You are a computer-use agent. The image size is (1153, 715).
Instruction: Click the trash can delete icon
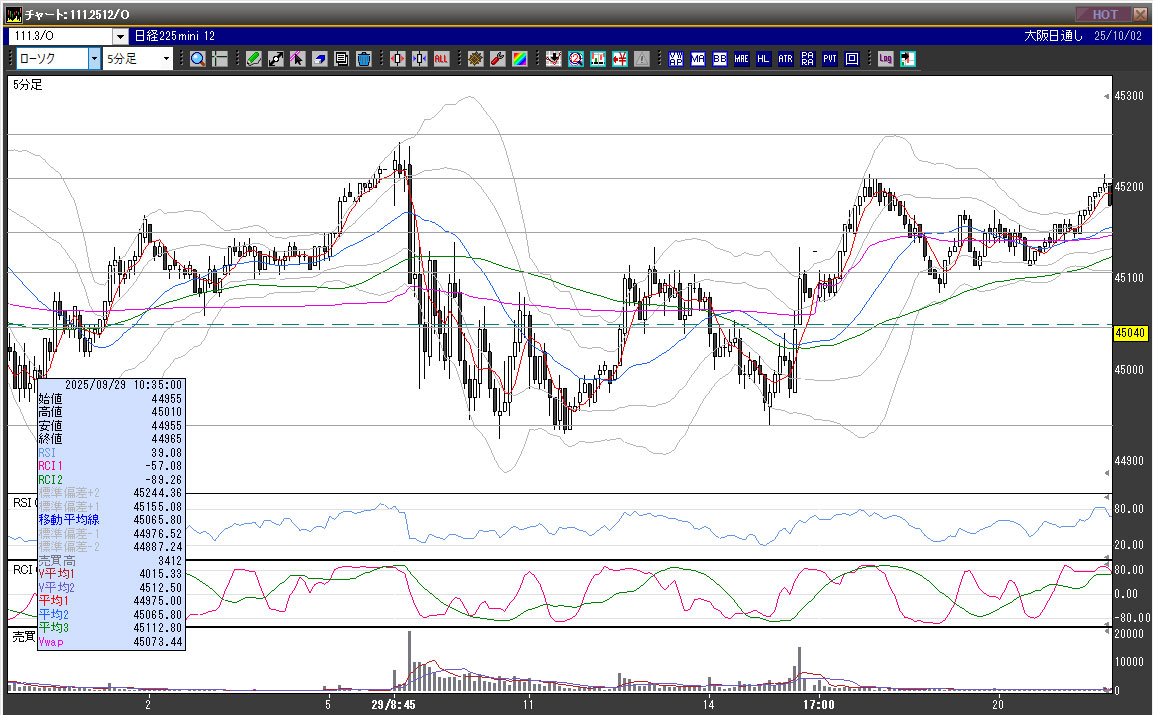point(363,59)
